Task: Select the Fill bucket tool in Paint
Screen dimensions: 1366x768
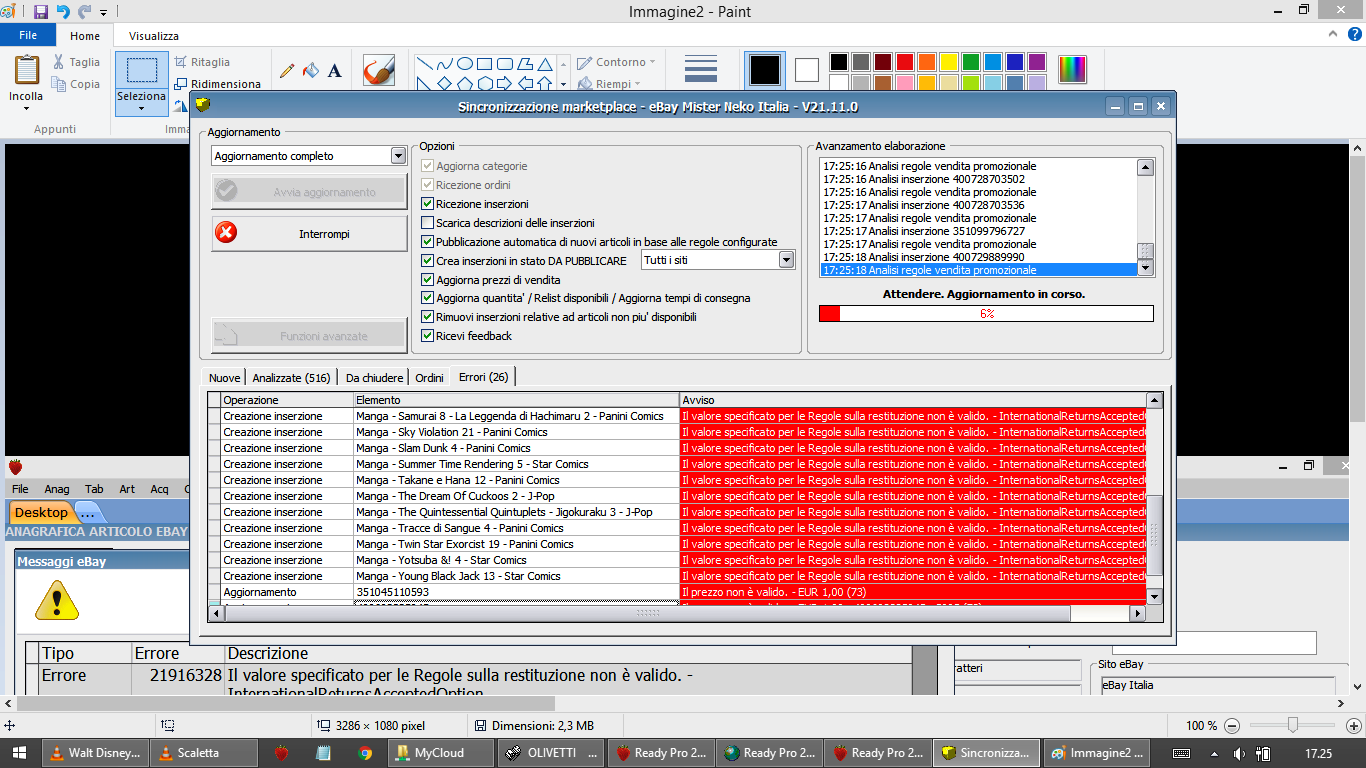Action: pyautogui.click(x=311, y=71)
